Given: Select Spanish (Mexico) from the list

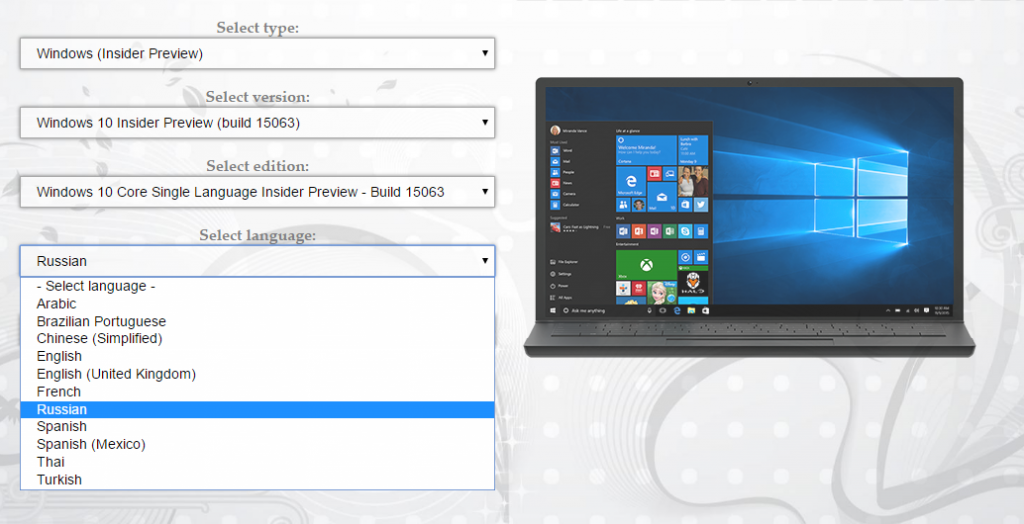Looking at the screenshot, I should 91,444.
